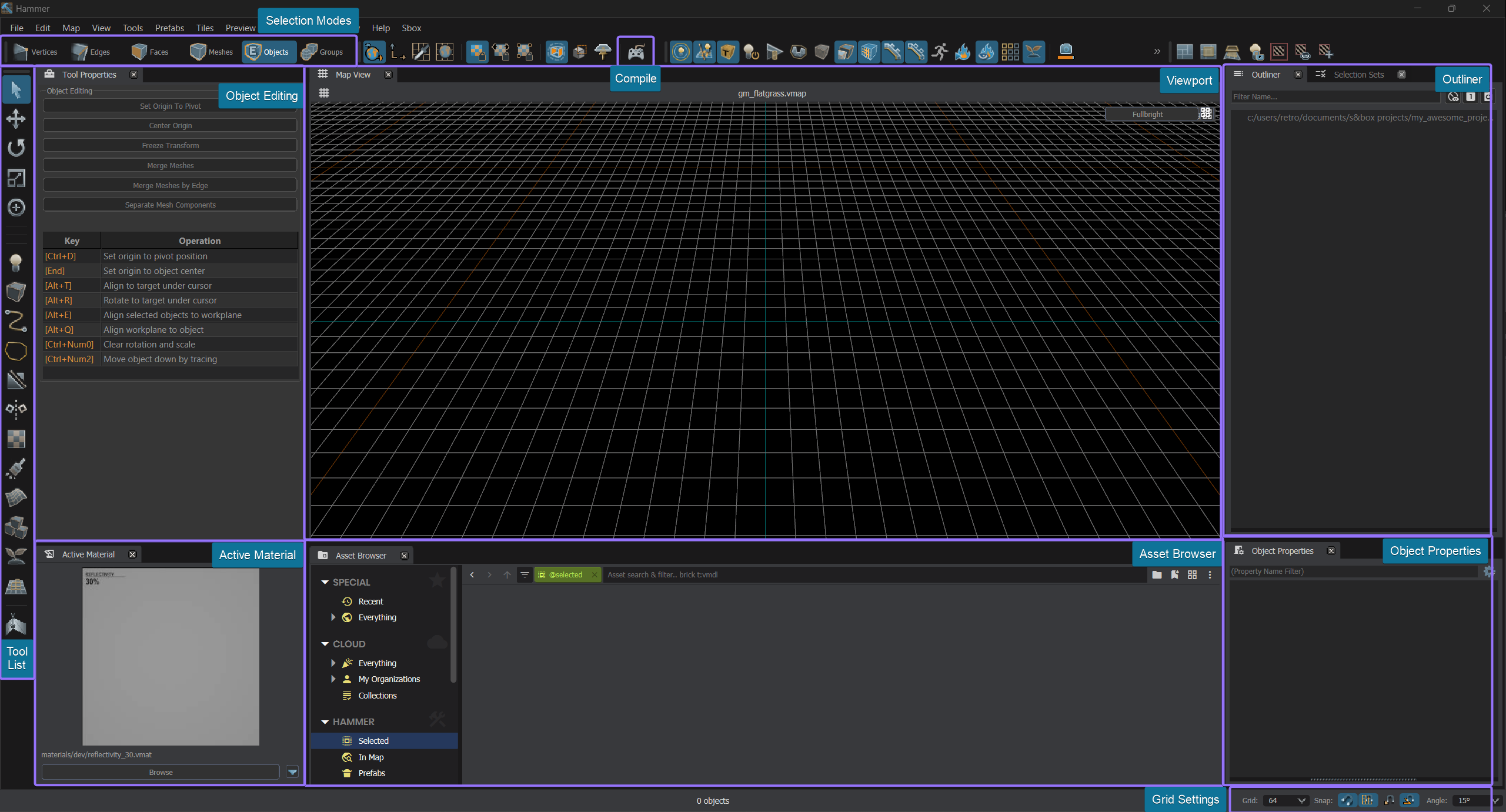Click the Separate Mesh Components button
This screenshot has height=812, width=1506.
point(170,205)
